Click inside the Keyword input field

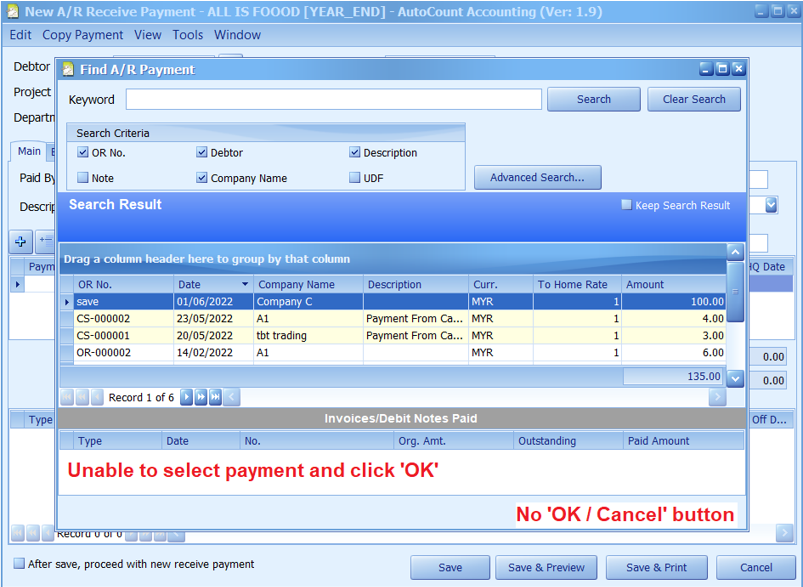point(333,99)
